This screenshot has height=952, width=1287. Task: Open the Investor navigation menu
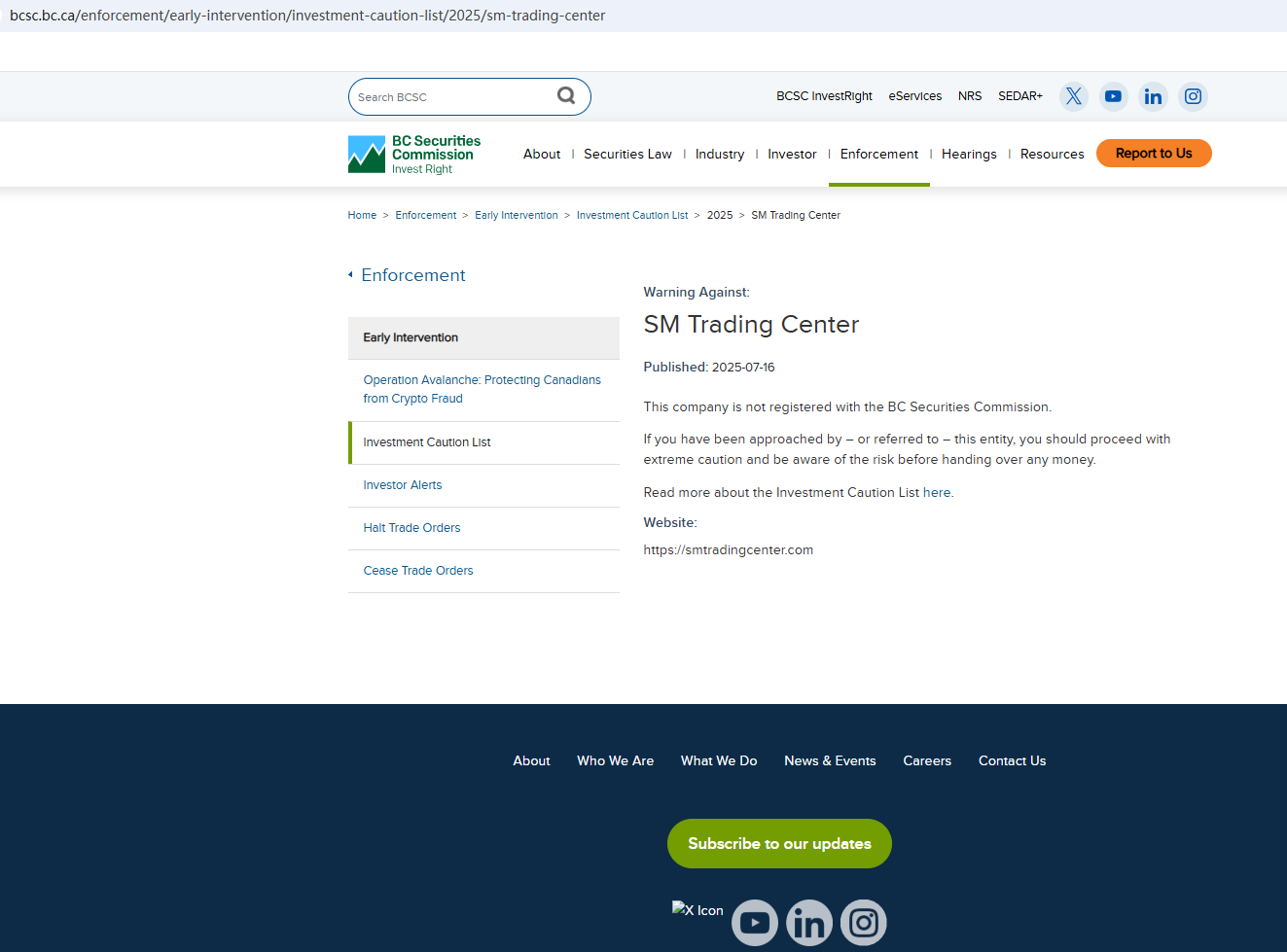click(792, 154)
